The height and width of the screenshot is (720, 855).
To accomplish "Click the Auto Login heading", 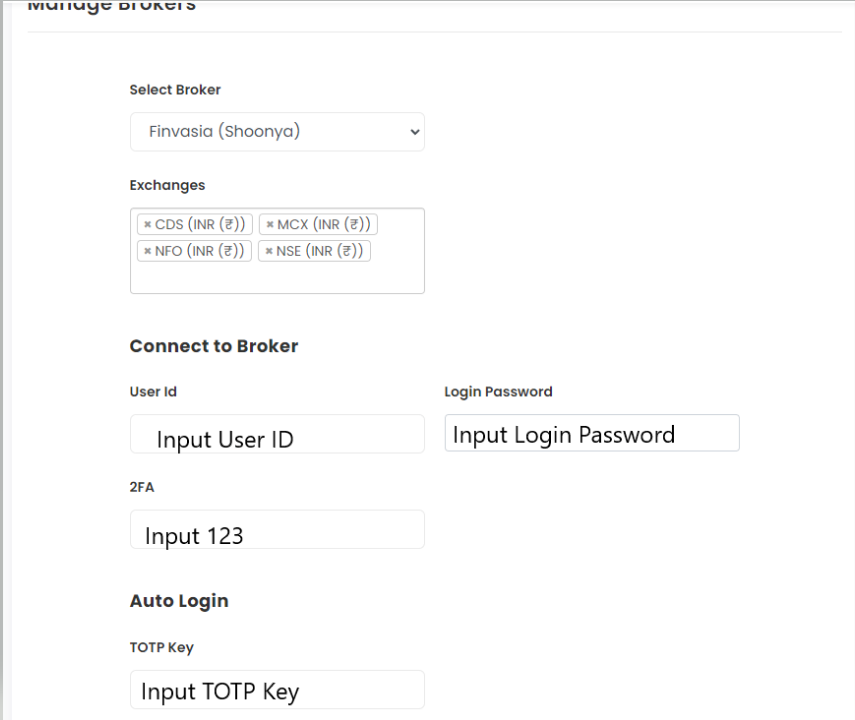I will 179,601.
